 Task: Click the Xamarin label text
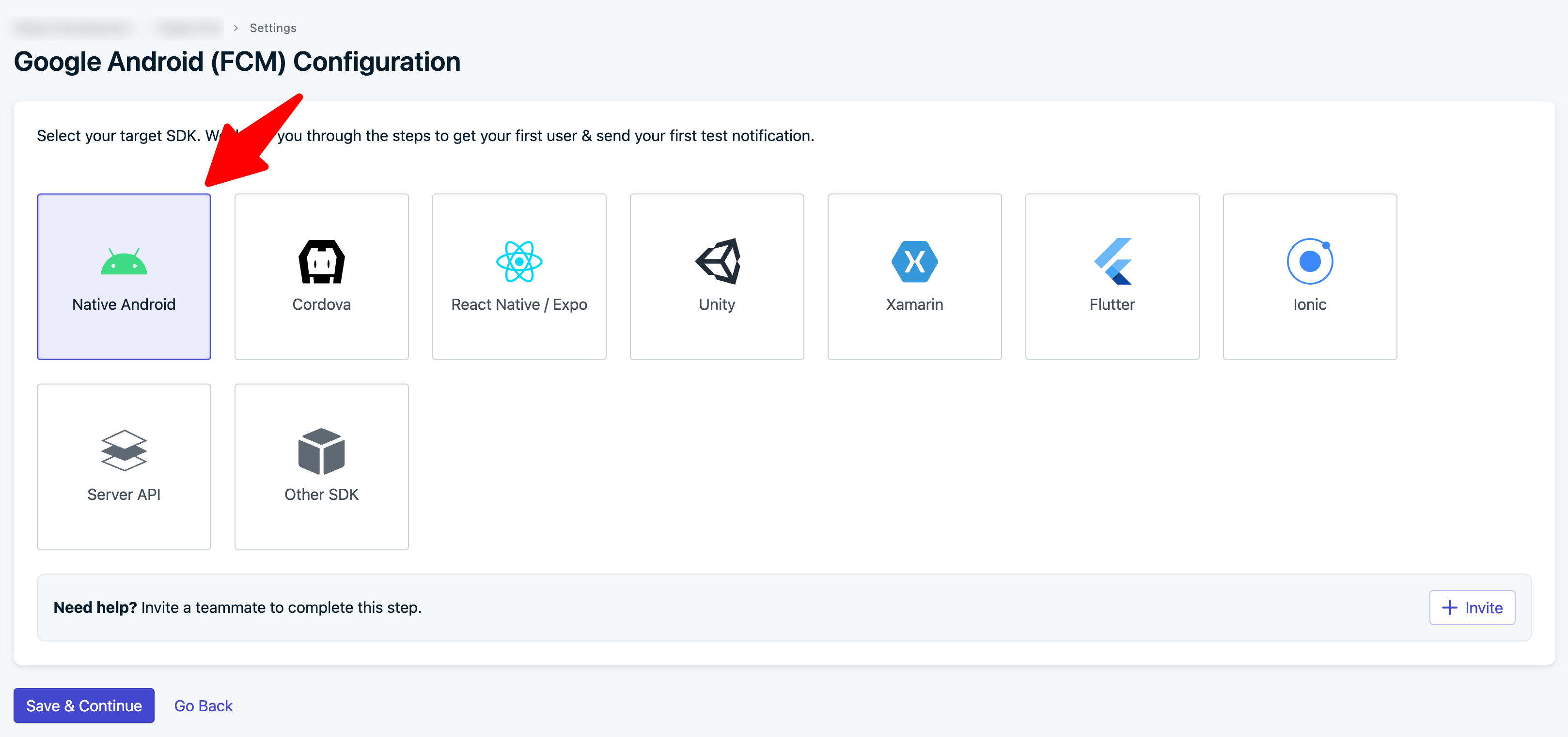pos(914,304)
